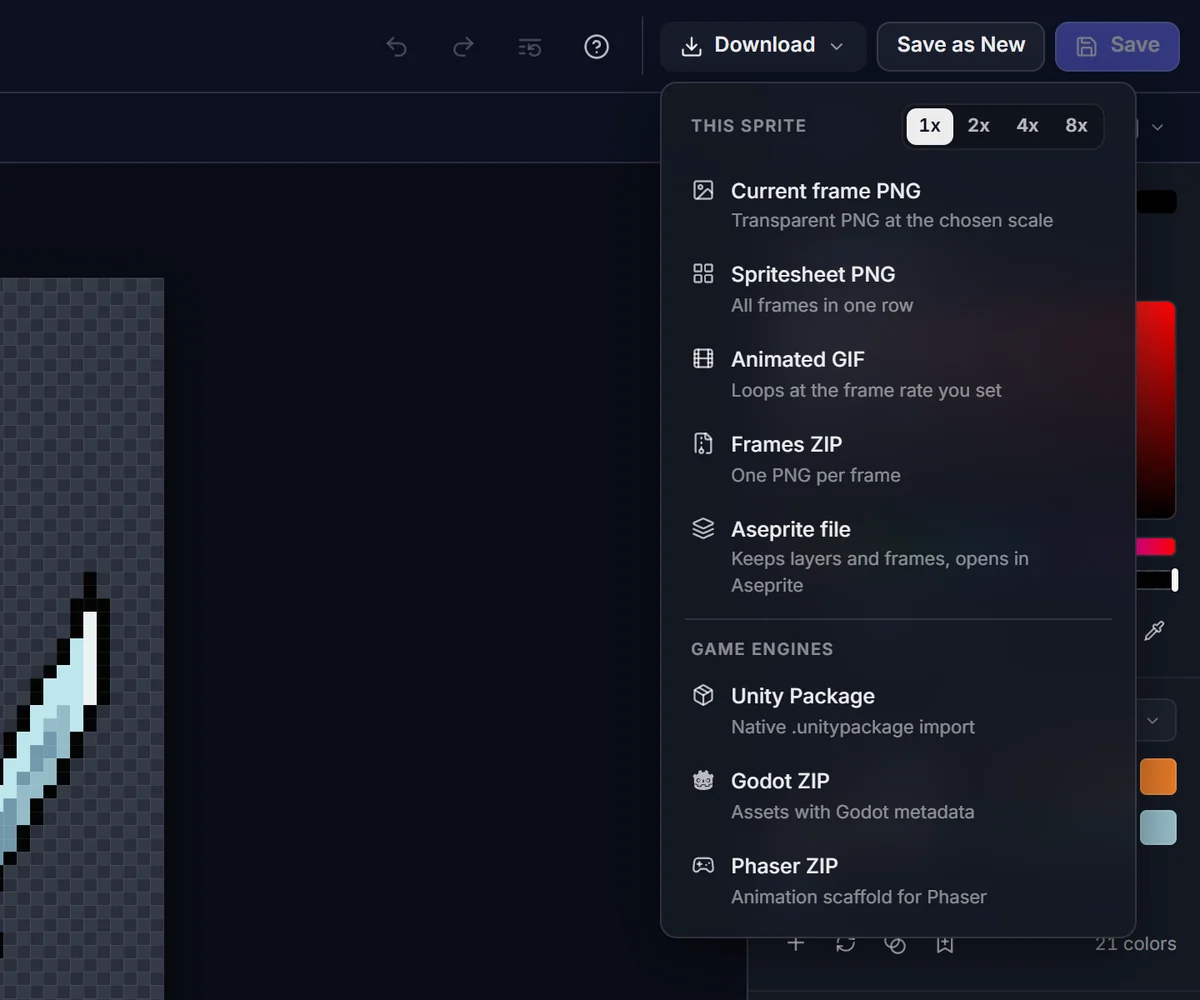
Task: Click the white handle on the black slider
Action: click(x=1175, y=580)
